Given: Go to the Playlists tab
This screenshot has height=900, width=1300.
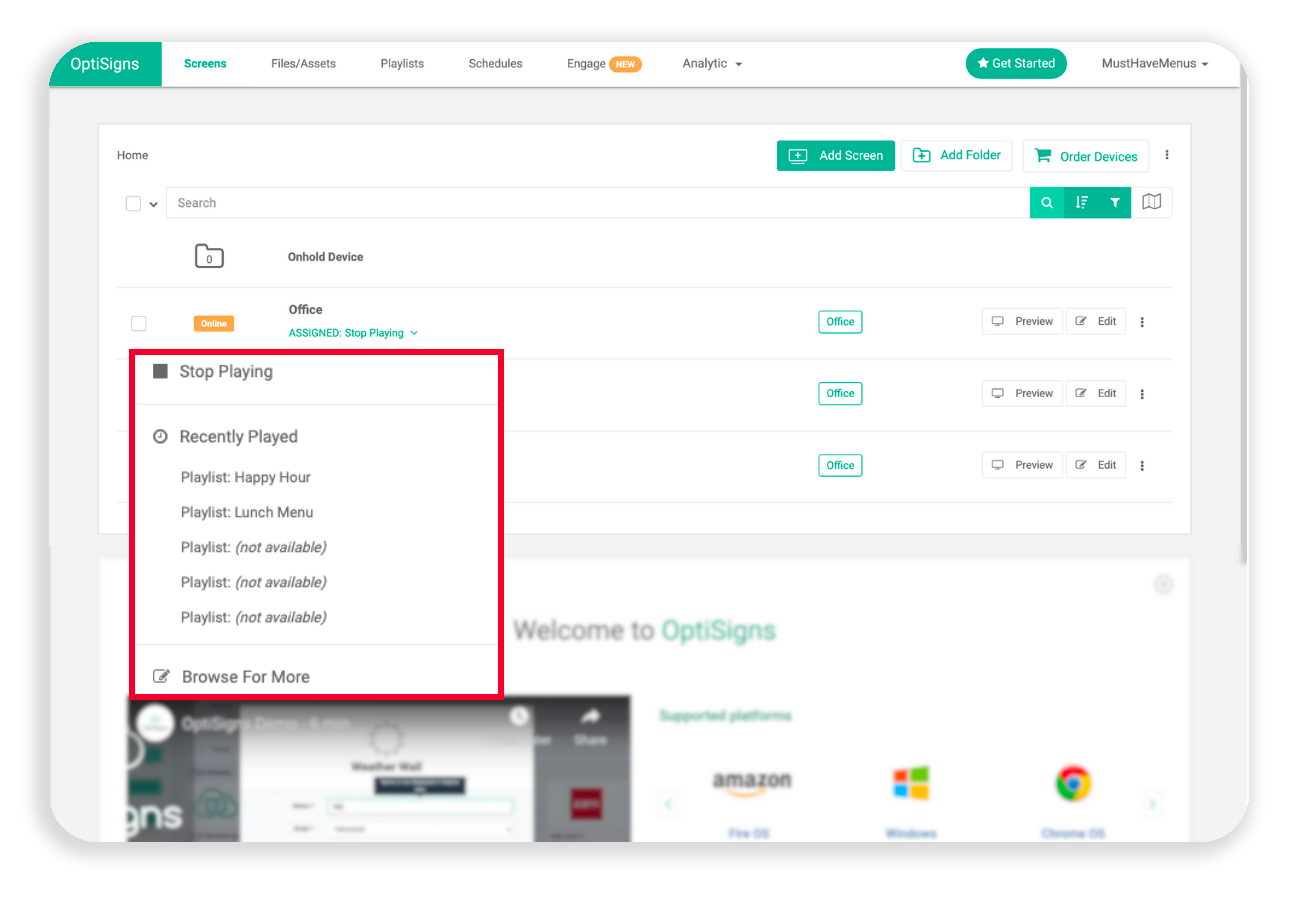Looking at the screenshot, I should [402, 64].
